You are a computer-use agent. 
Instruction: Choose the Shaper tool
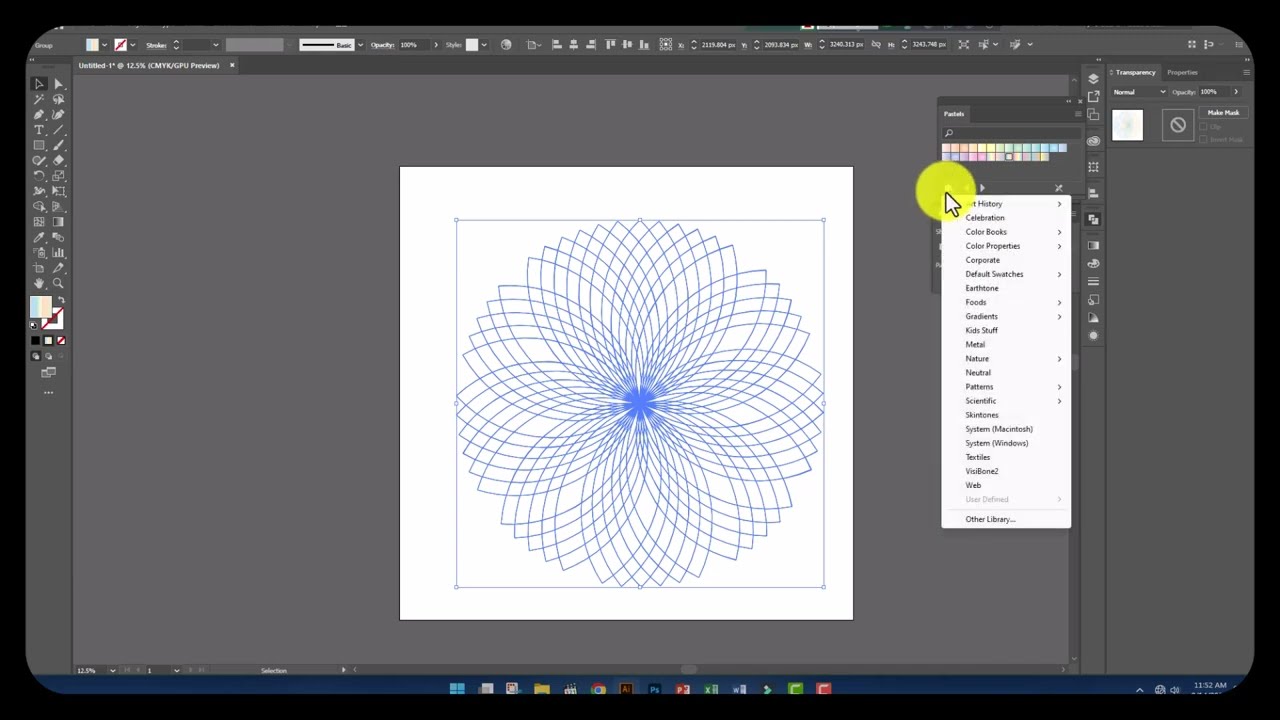click(x=39, y=160)
